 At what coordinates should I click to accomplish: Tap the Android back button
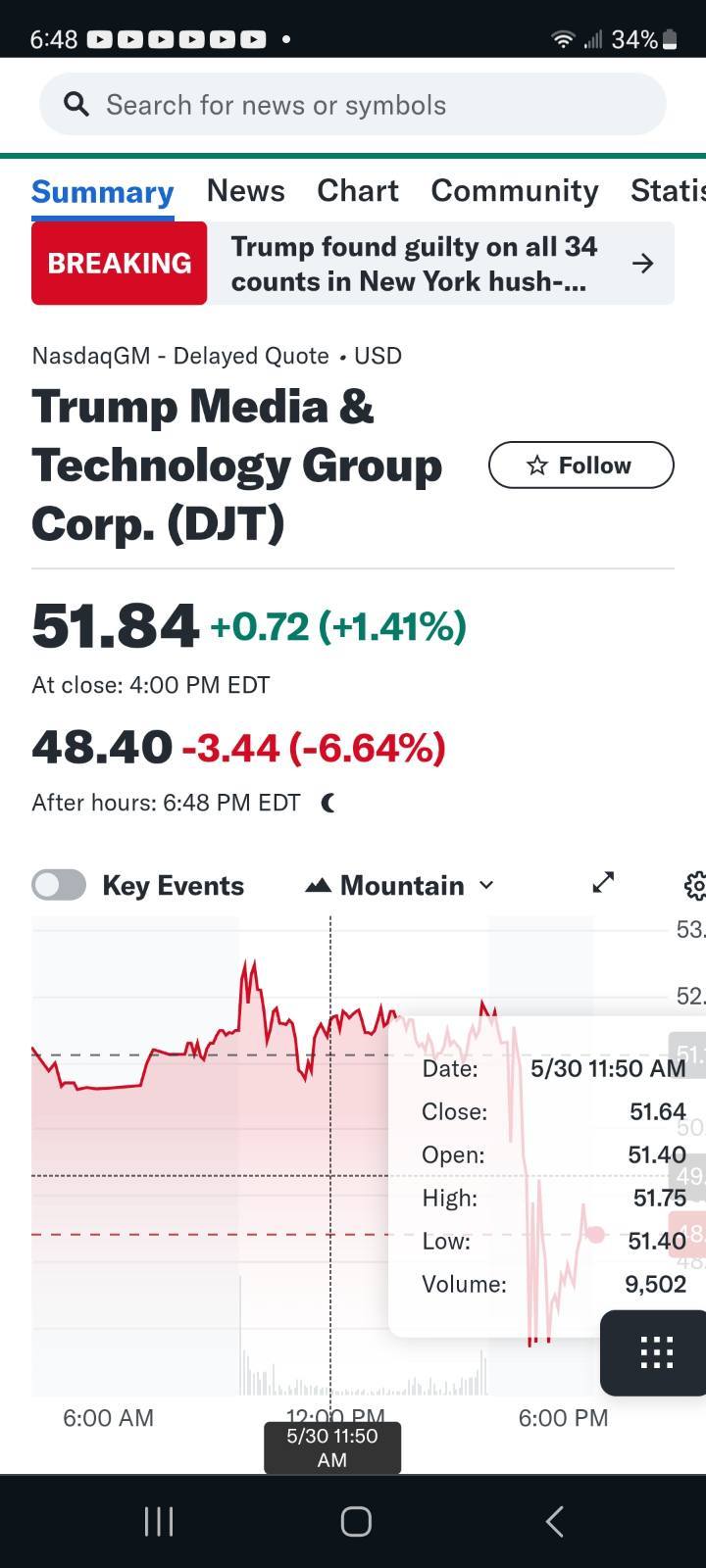(554, 1521)
